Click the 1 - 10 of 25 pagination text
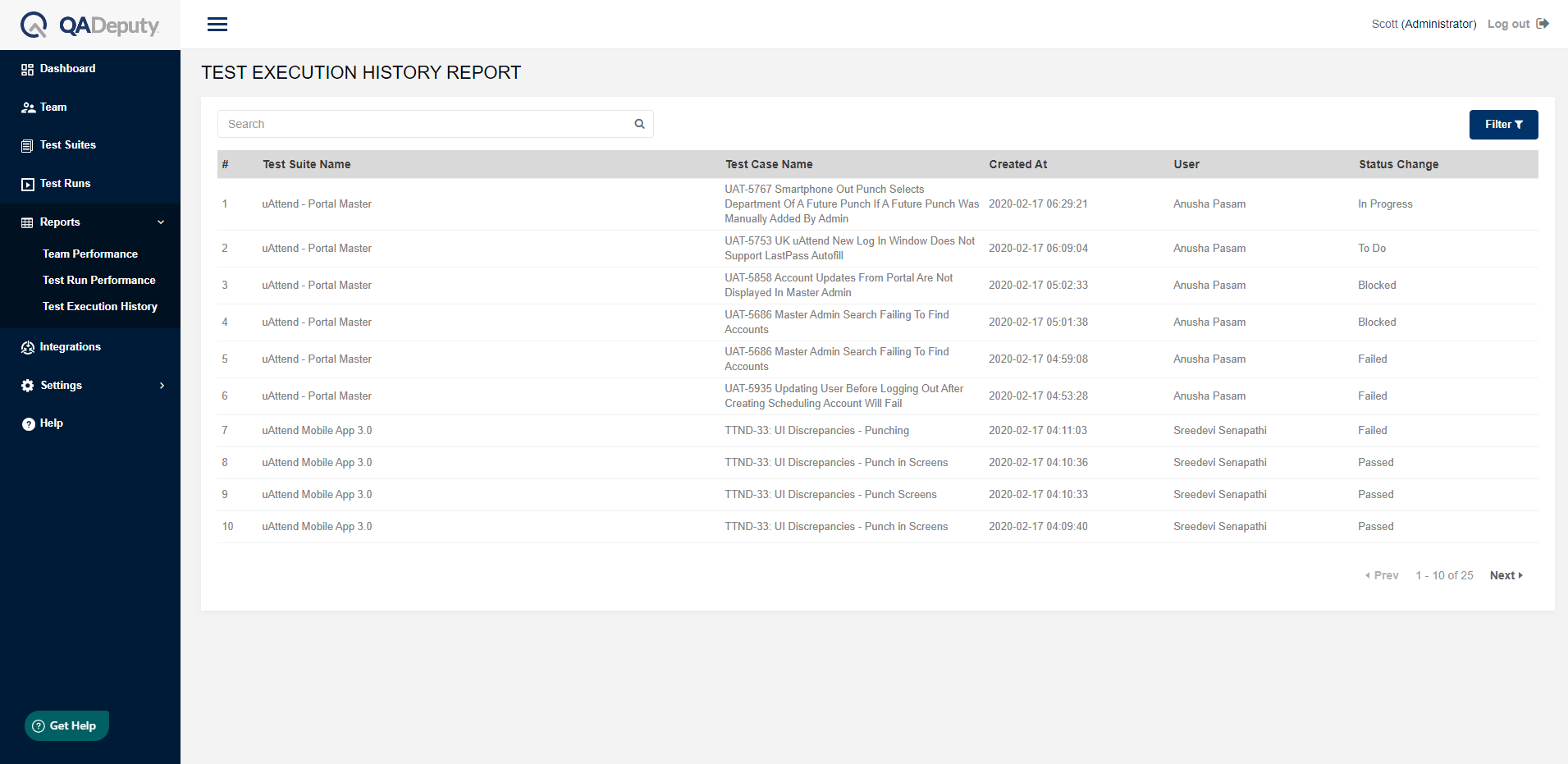 [1444, 576]
